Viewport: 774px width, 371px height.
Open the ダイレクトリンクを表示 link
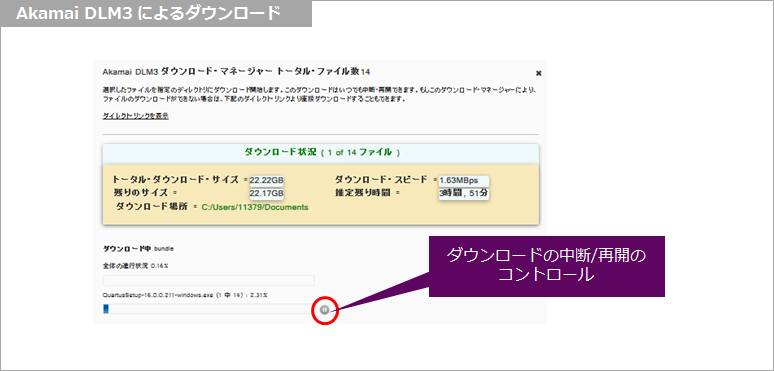tap(136, 116)
